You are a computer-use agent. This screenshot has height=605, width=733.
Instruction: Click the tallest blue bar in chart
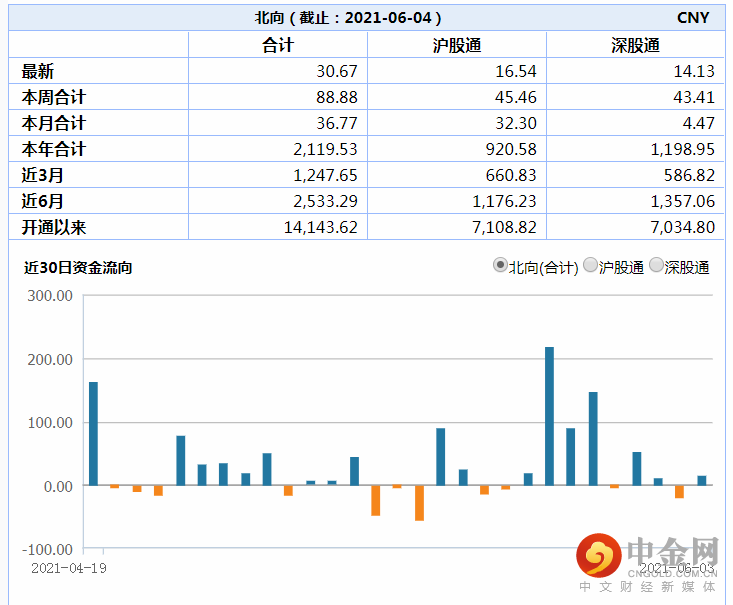point(549,416)
